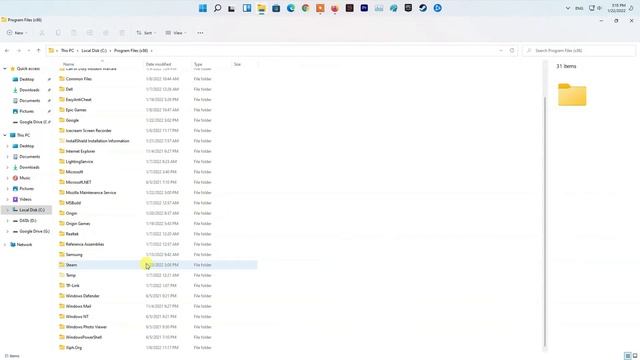The width and height of the screenshot is (640, 360).
Task: Sort by Date modified column header
Action: (158, 64)
